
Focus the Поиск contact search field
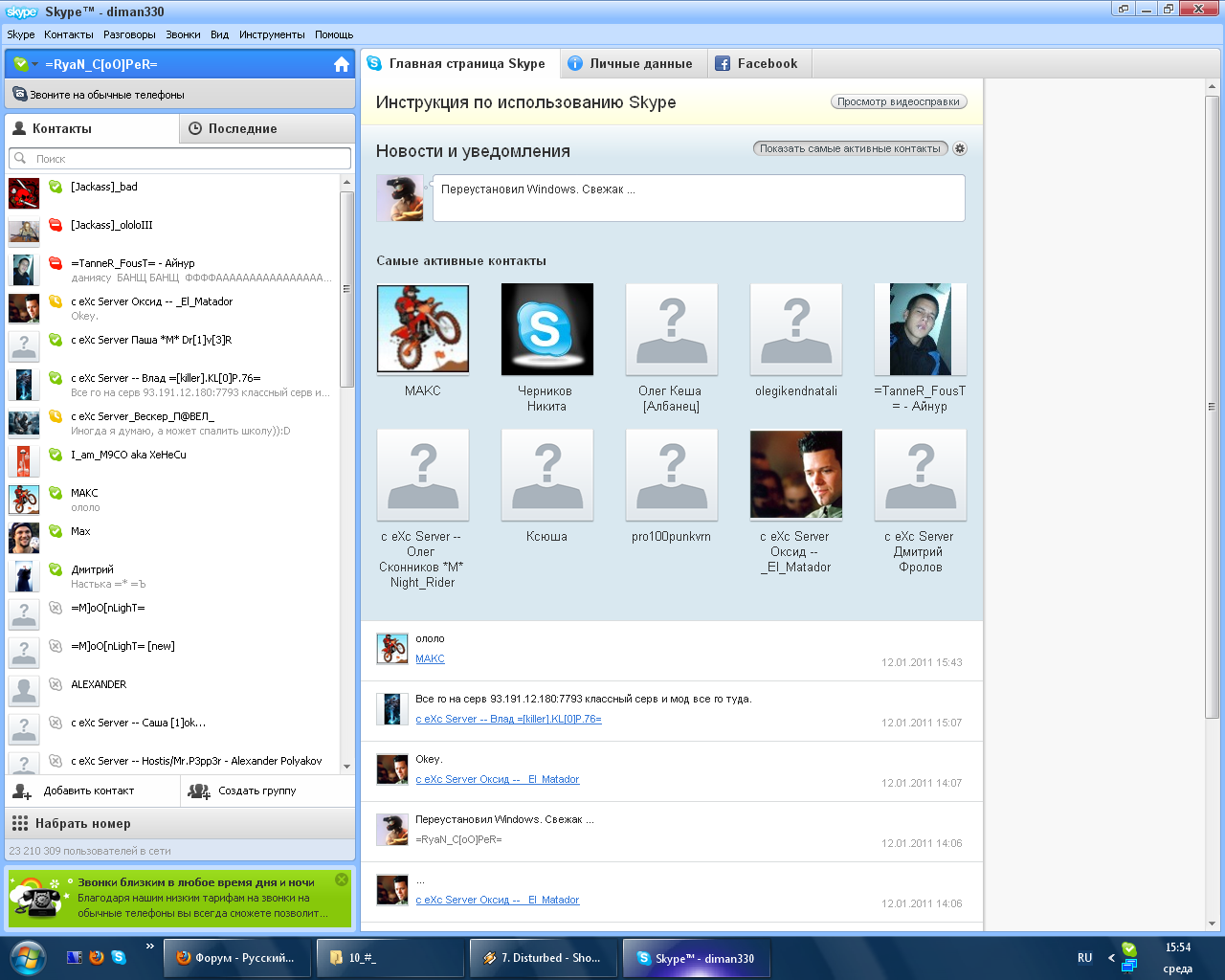[180, 158]
